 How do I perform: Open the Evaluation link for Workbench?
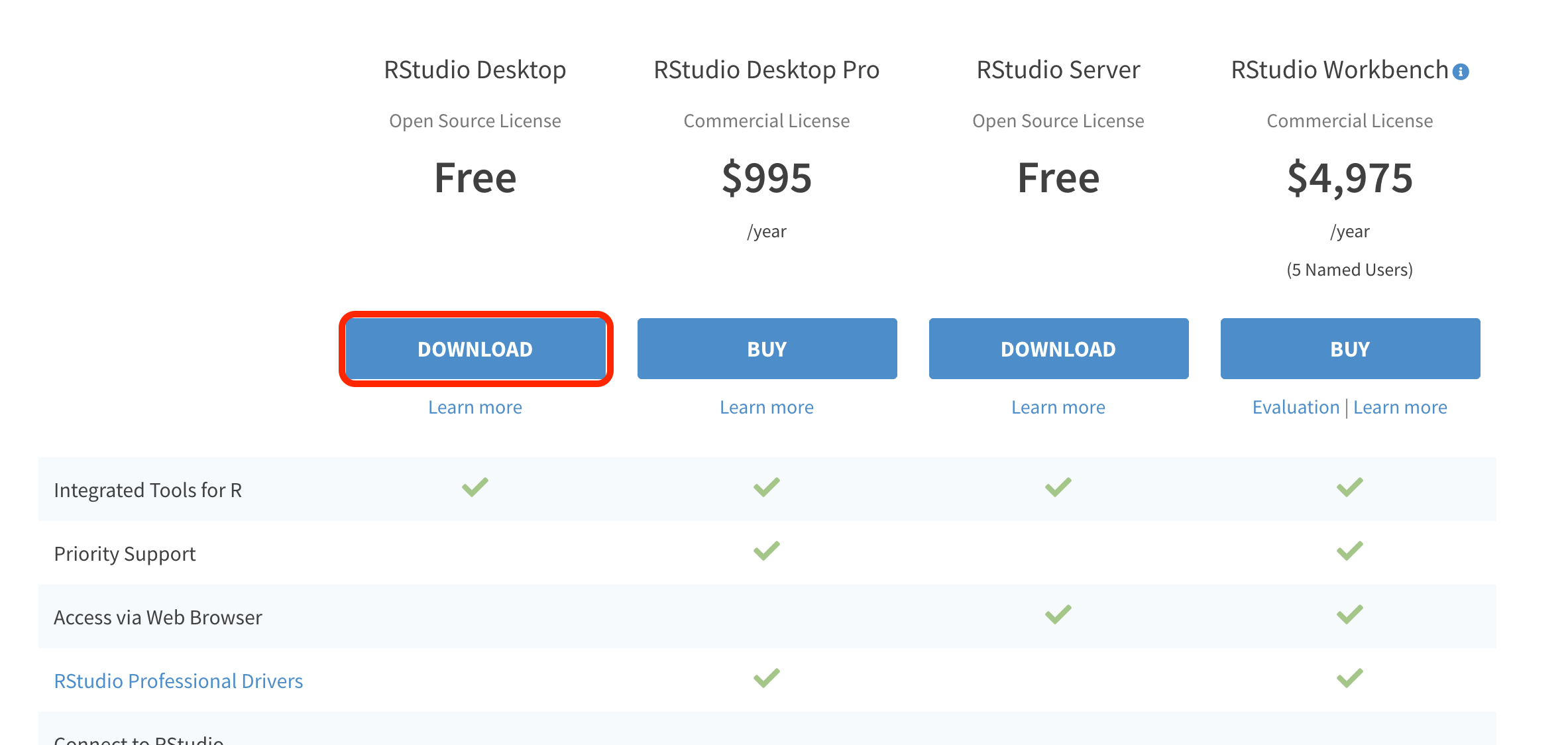coord(1296,407)
